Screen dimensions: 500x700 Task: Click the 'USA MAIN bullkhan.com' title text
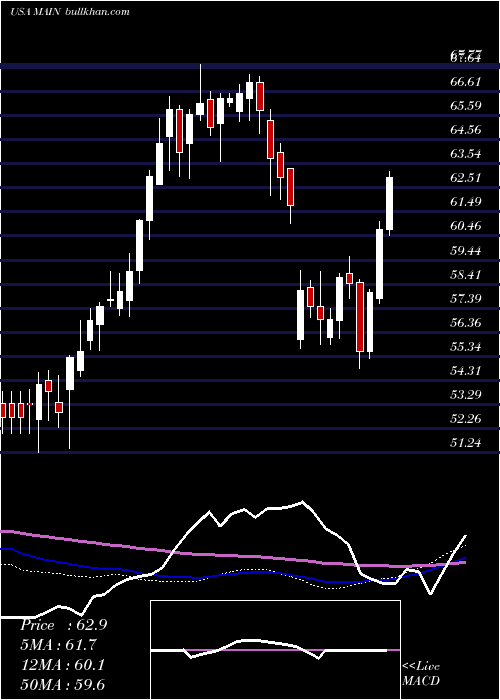tap(70, 11)
